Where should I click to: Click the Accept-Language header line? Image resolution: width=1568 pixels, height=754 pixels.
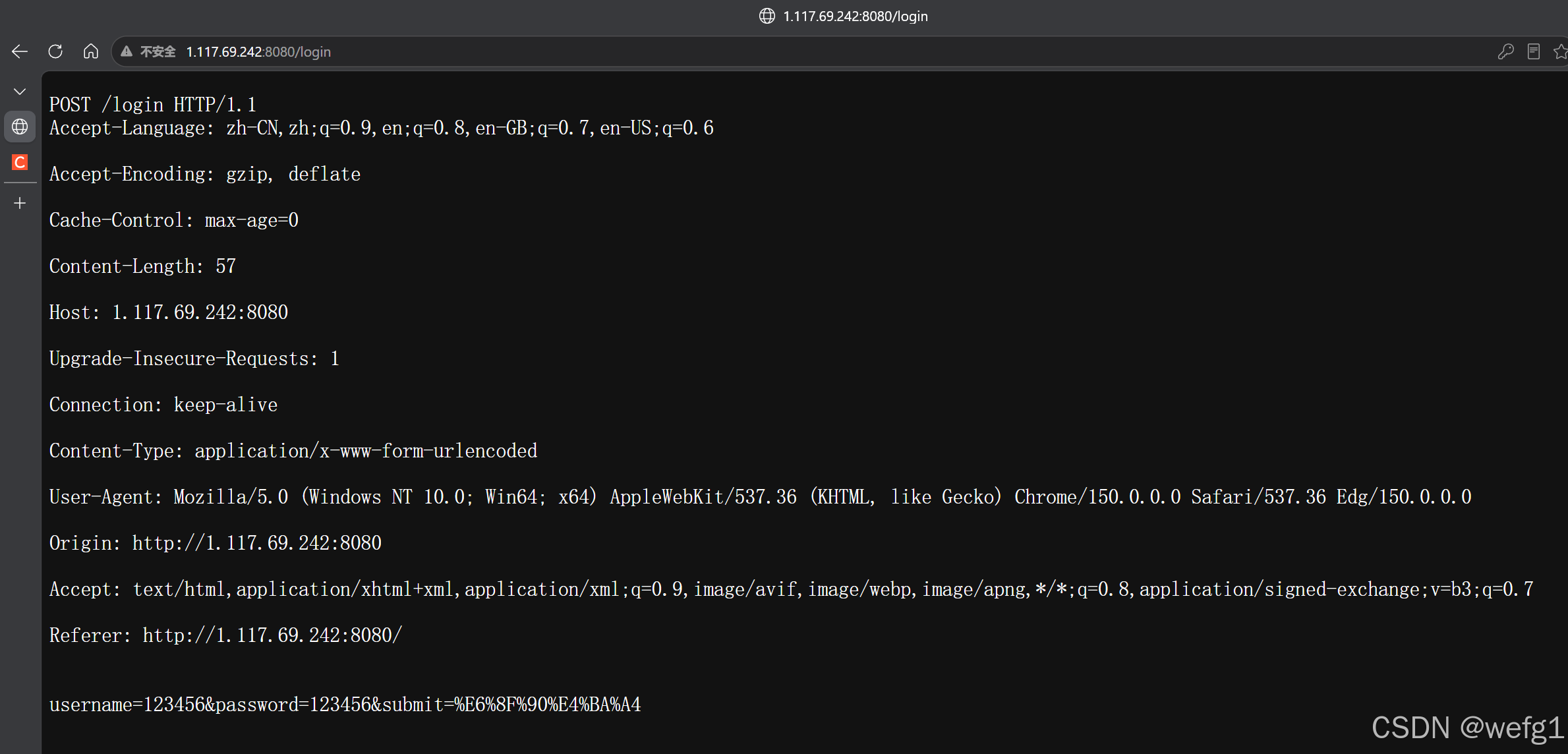tap(381, 128)
